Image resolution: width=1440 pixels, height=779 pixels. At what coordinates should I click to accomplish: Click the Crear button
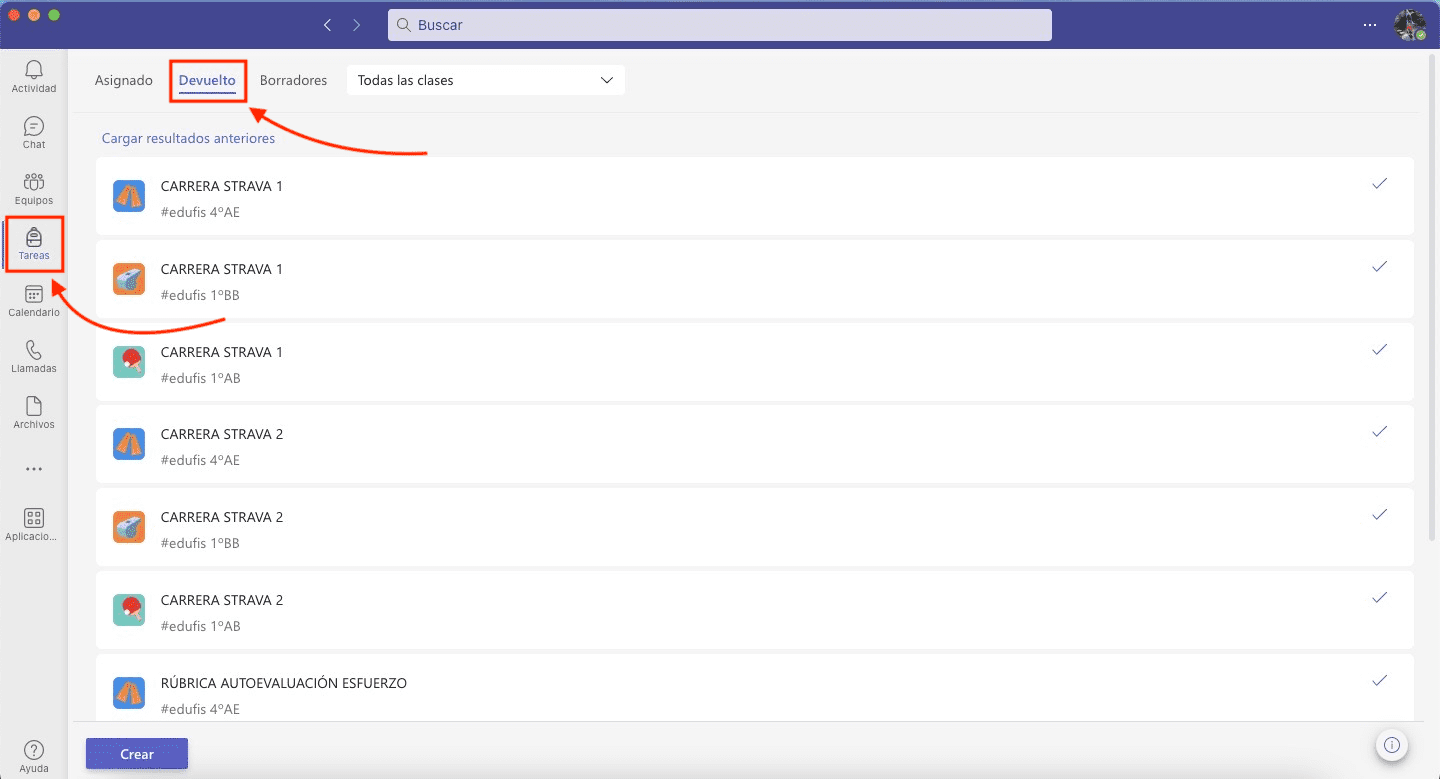pos(137,754)
